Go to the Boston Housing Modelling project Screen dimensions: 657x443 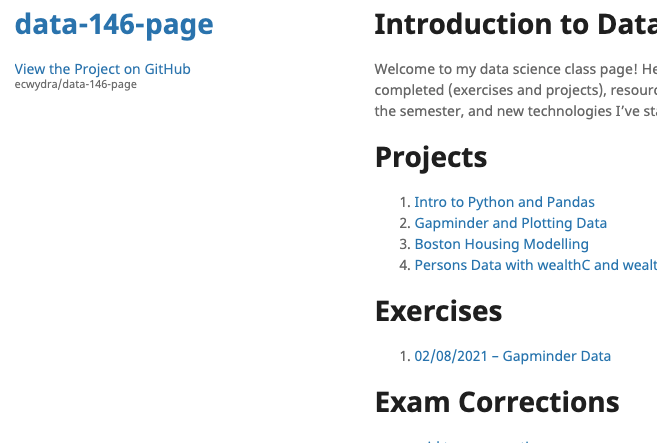click(x=501, y=244)
